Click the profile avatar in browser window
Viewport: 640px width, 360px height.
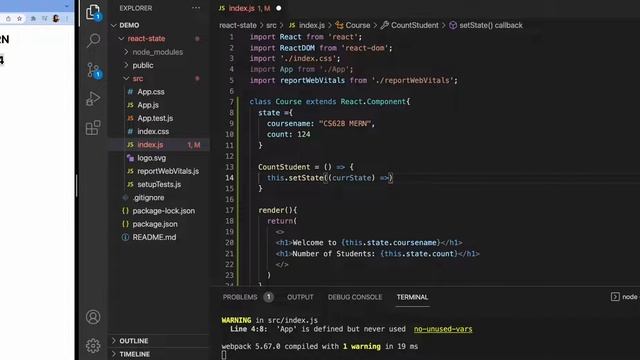click(56, 18)
